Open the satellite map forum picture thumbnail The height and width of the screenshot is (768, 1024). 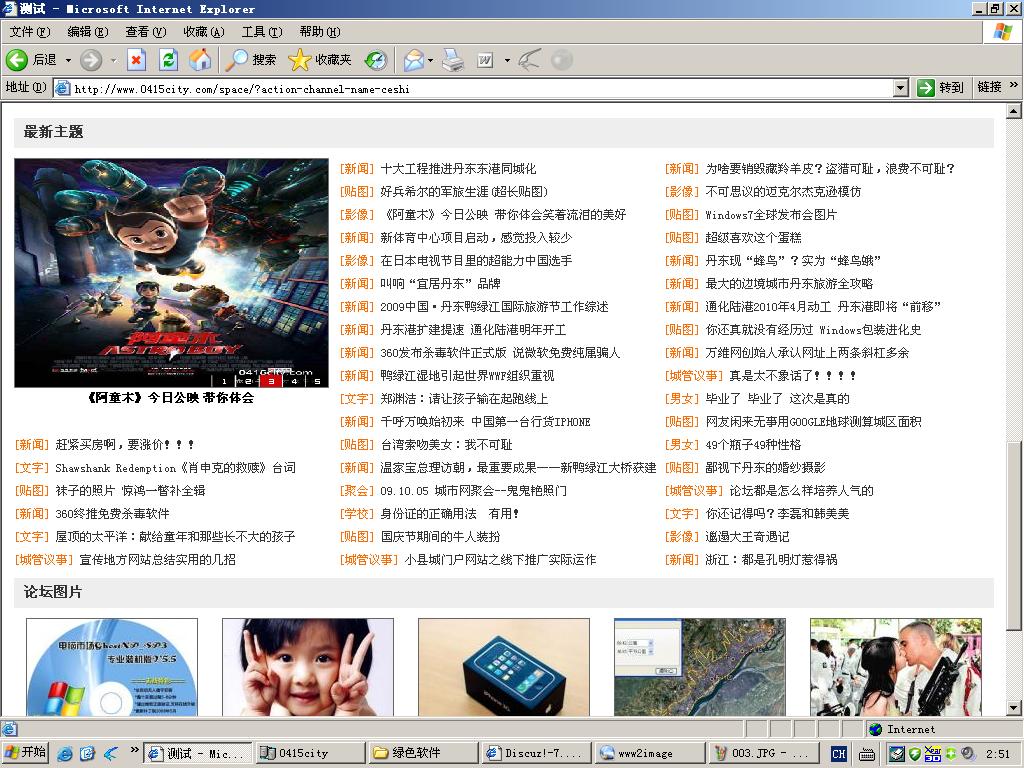click(699, 667)
